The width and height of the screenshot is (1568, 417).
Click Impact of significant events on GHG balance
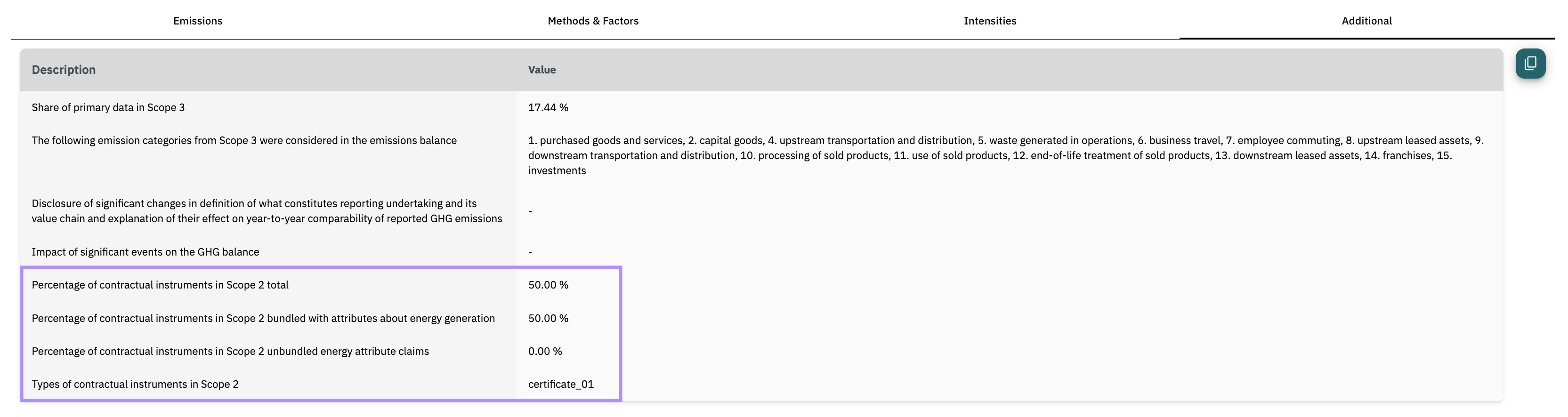145,251
